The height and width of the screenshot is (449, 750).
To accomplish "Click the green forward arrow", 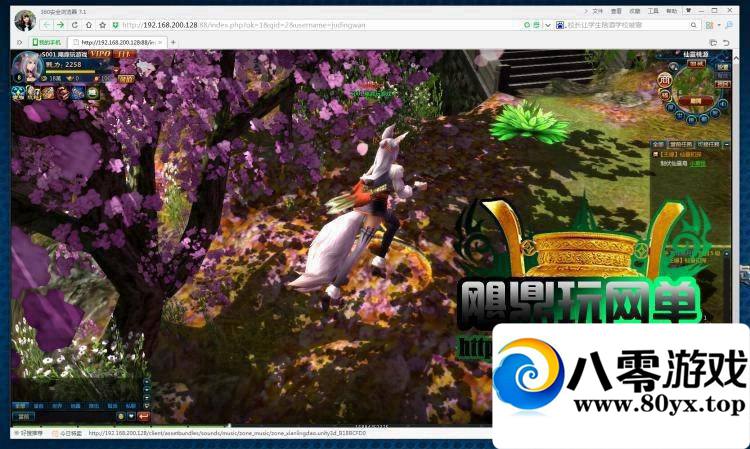I will (x=60, y=25).
